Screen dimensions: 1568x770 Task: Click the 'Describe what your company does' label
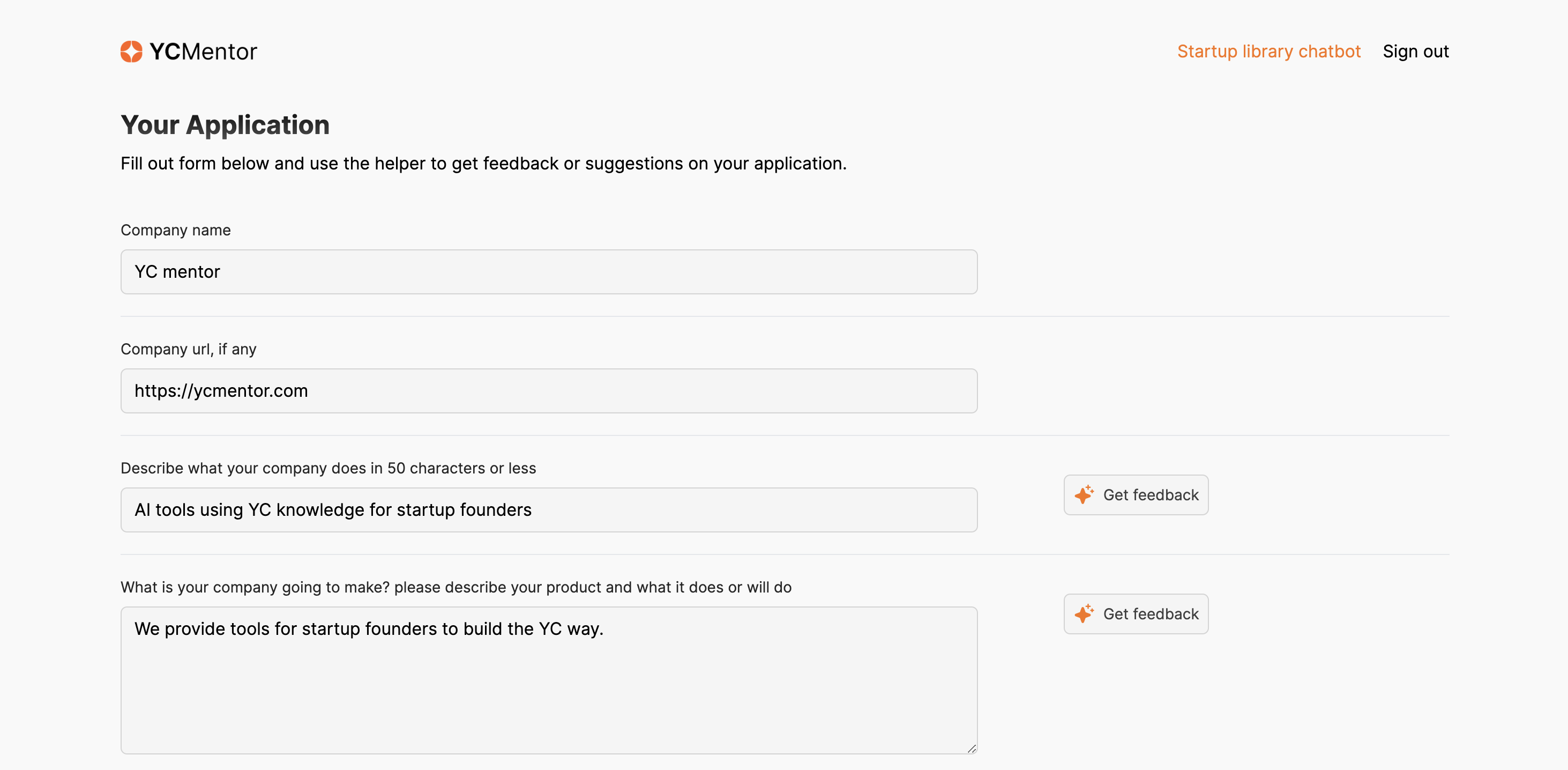tap(327, 468)
